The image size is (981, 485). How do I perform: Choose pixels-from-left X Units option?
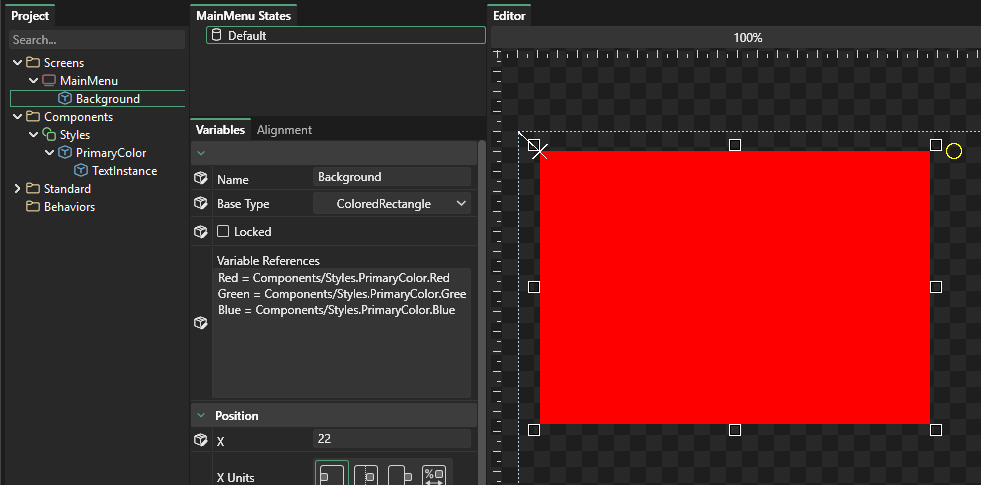pyautogui.click(x=331, y=476)
